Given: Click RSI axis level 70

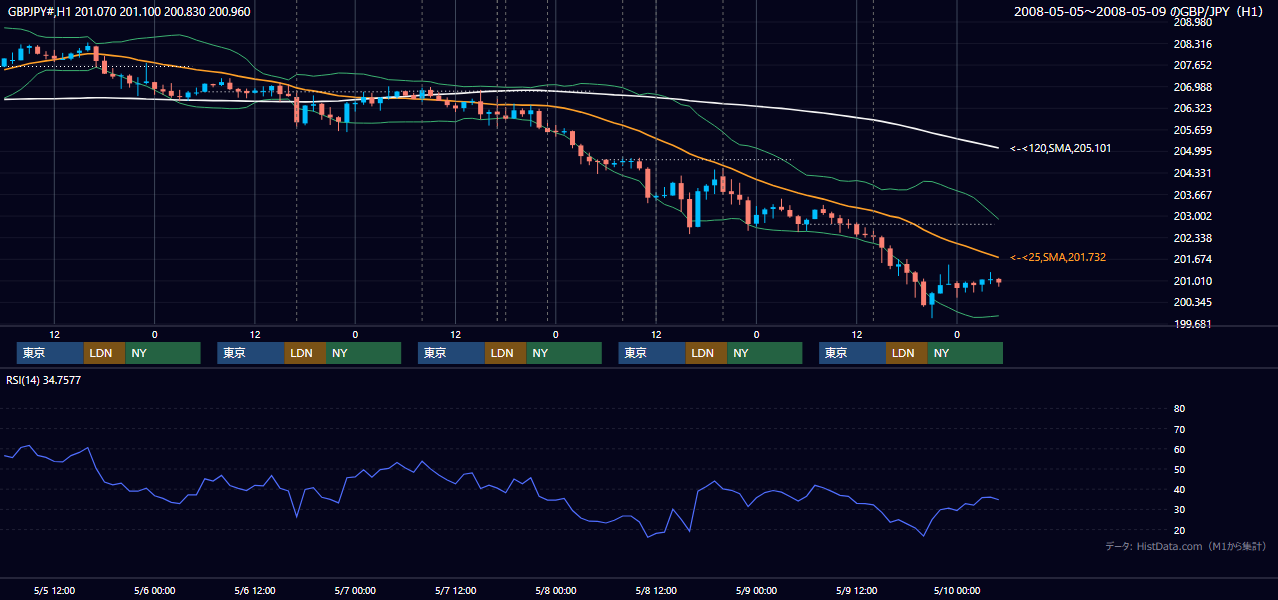Looking at the screenshot, I should (x=1179, y=429).
